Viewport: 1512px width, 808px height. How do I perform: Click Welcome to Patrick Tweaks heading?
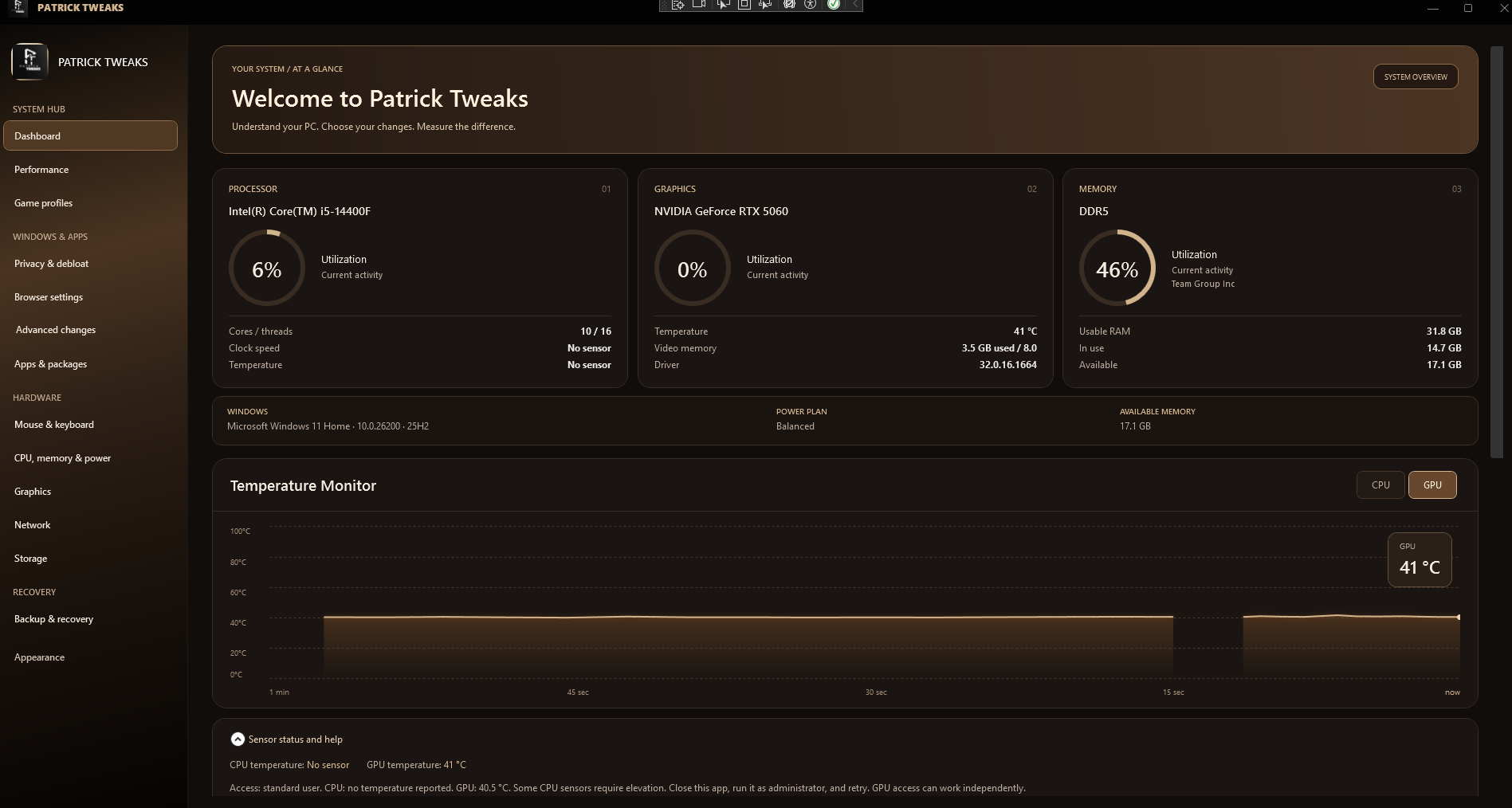(x=380, y=98)
